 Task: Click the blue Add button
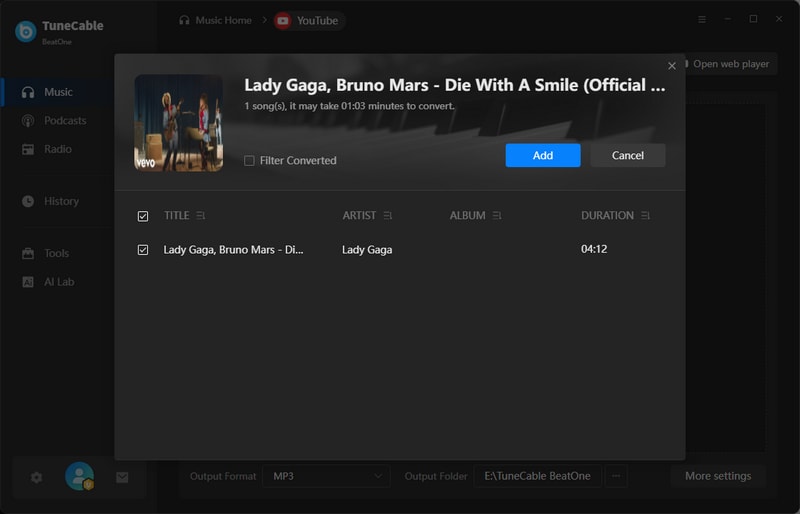[543, 155]
